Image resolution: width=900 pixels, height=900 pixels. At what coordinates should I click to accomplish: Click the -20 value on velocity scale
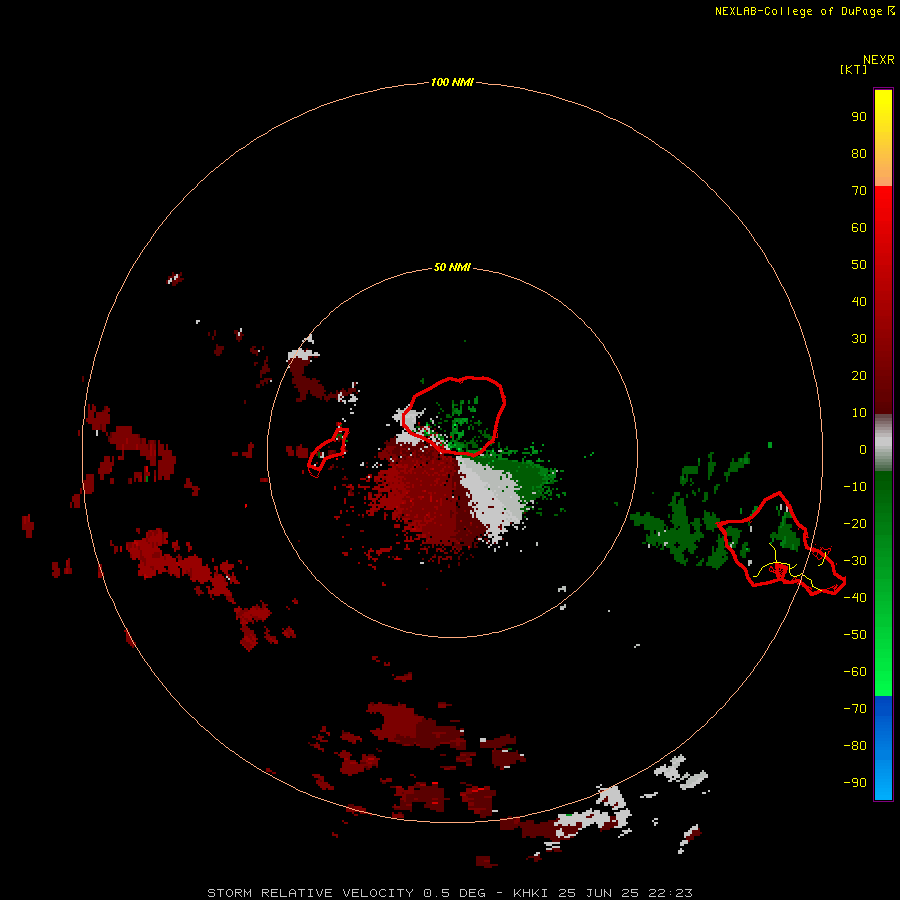pos(855,523)
